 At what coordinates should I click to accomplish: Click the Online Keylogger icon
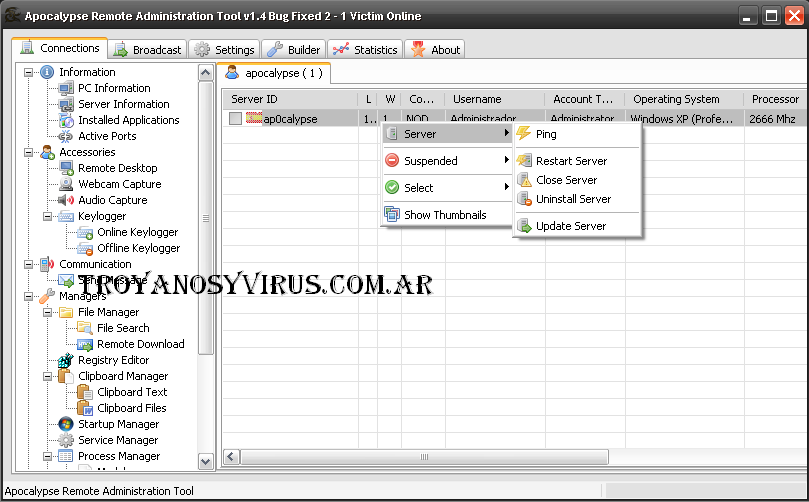click(x=85, y=233)
